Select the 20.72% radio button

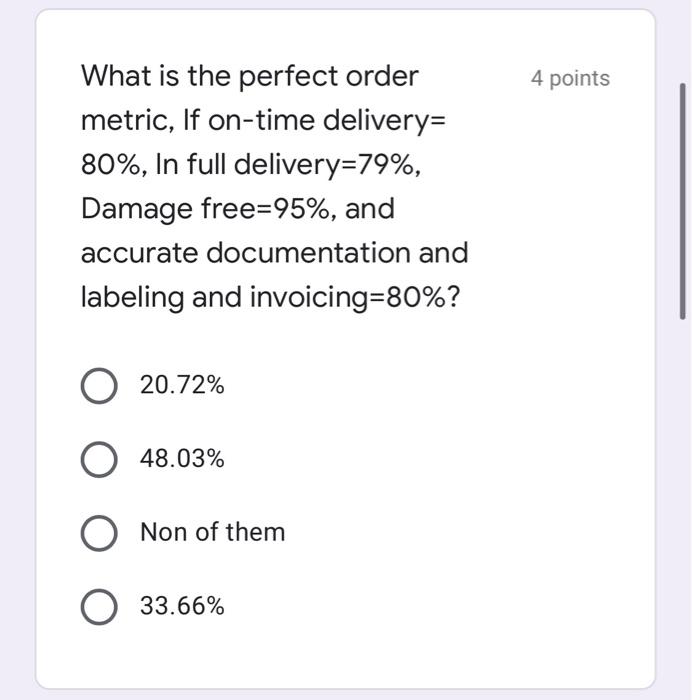pyautogui.click(x=98, y=385)
